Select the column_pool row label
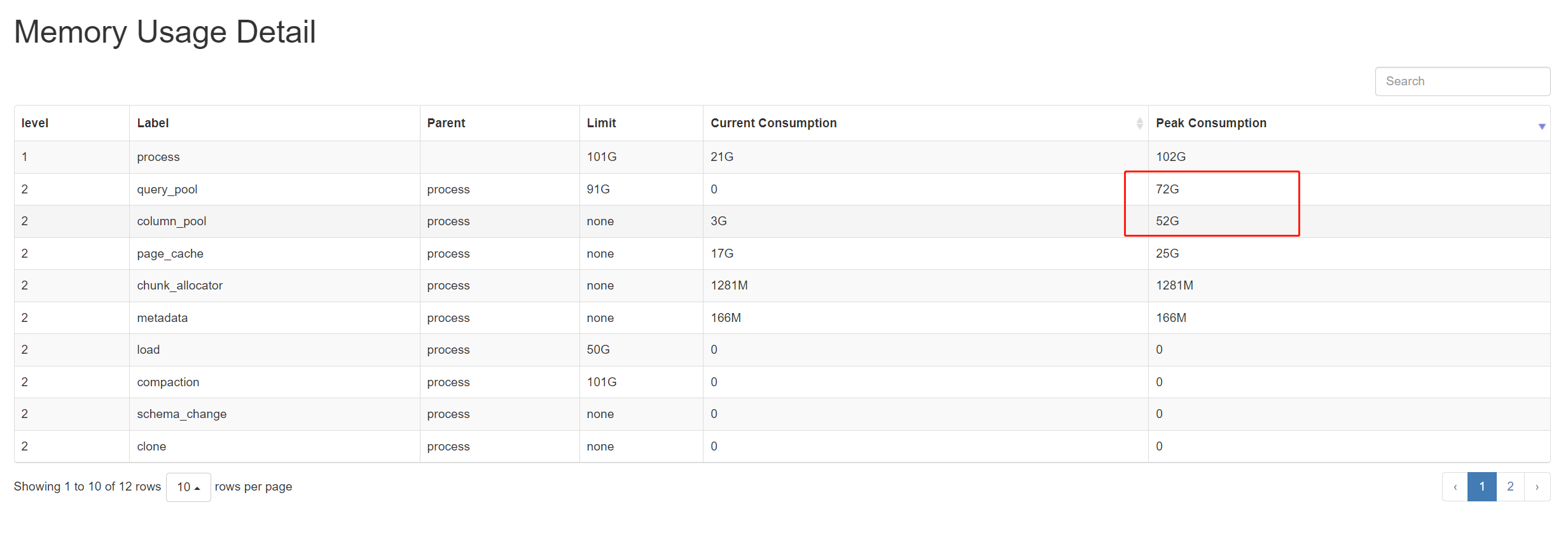1568x544 pixels. pyautogui.click(x=172, y=221)
